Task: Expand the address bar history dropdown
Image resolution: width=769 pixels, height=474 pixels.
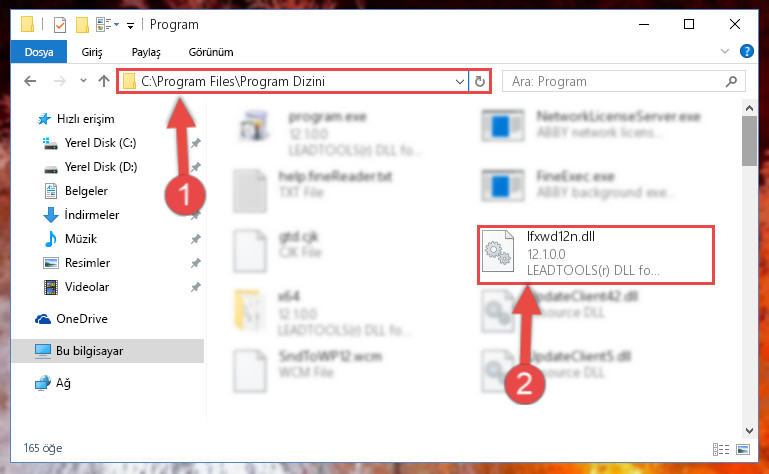Action: point(460,81)
